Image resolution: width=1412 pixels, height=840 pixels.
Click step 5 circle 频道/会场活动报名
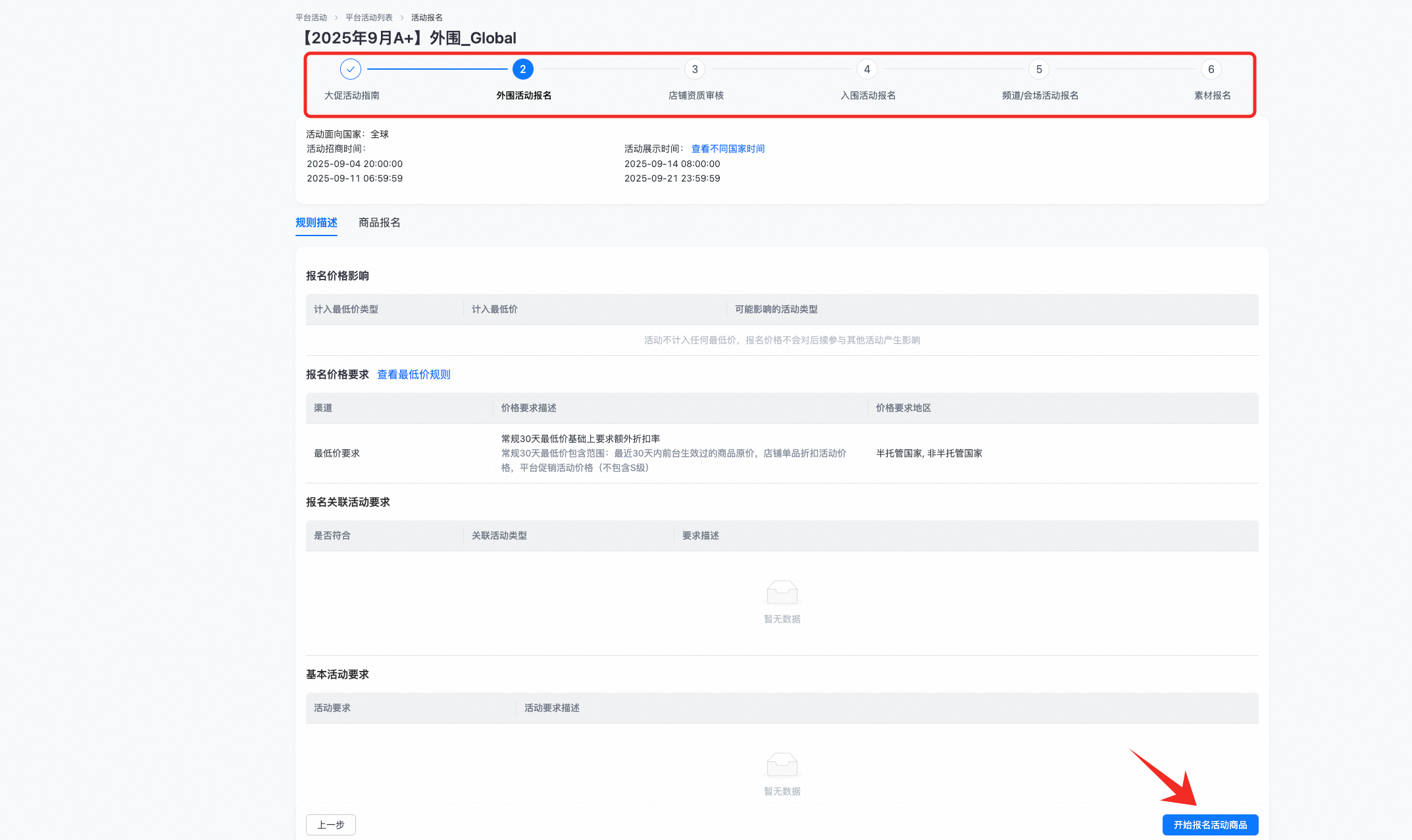1039,69
